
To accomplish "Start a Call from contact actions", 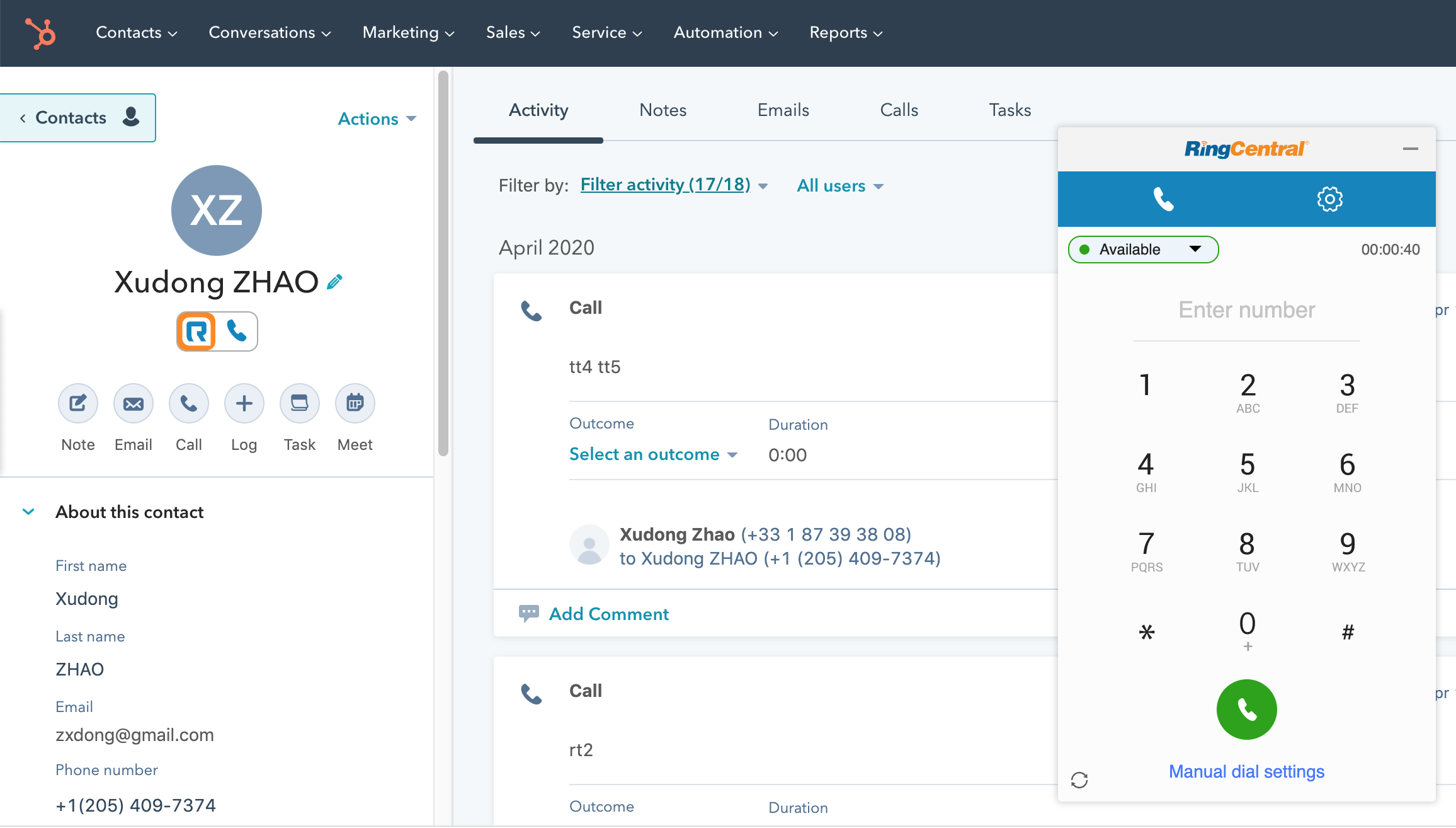I will coord(189,403).
